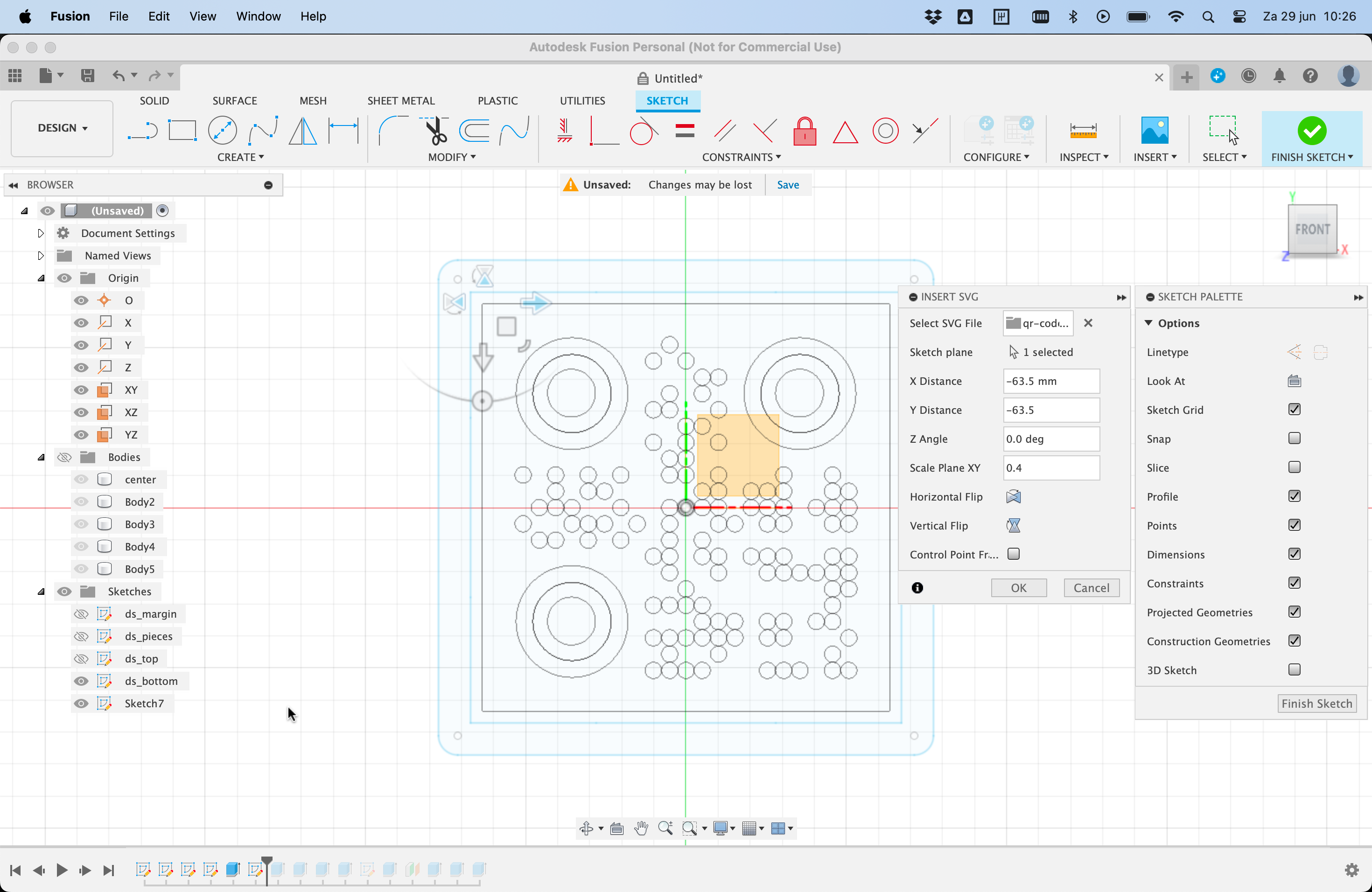Switch to the SHEET METAL tab

click(401, 101)
